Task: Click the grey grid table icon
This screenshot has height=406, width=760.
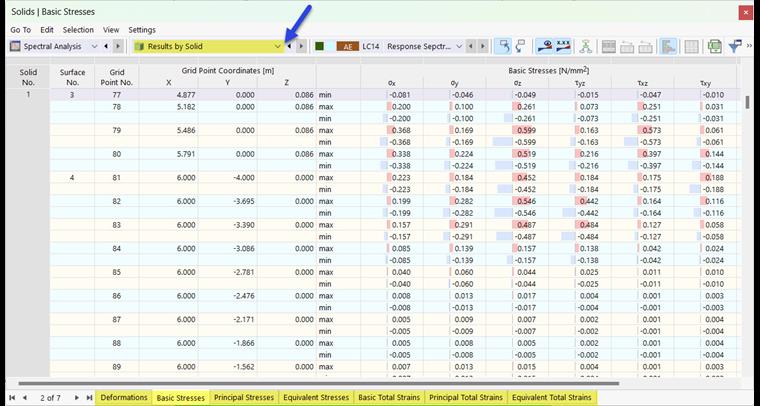Action: (x=691, y=47)
